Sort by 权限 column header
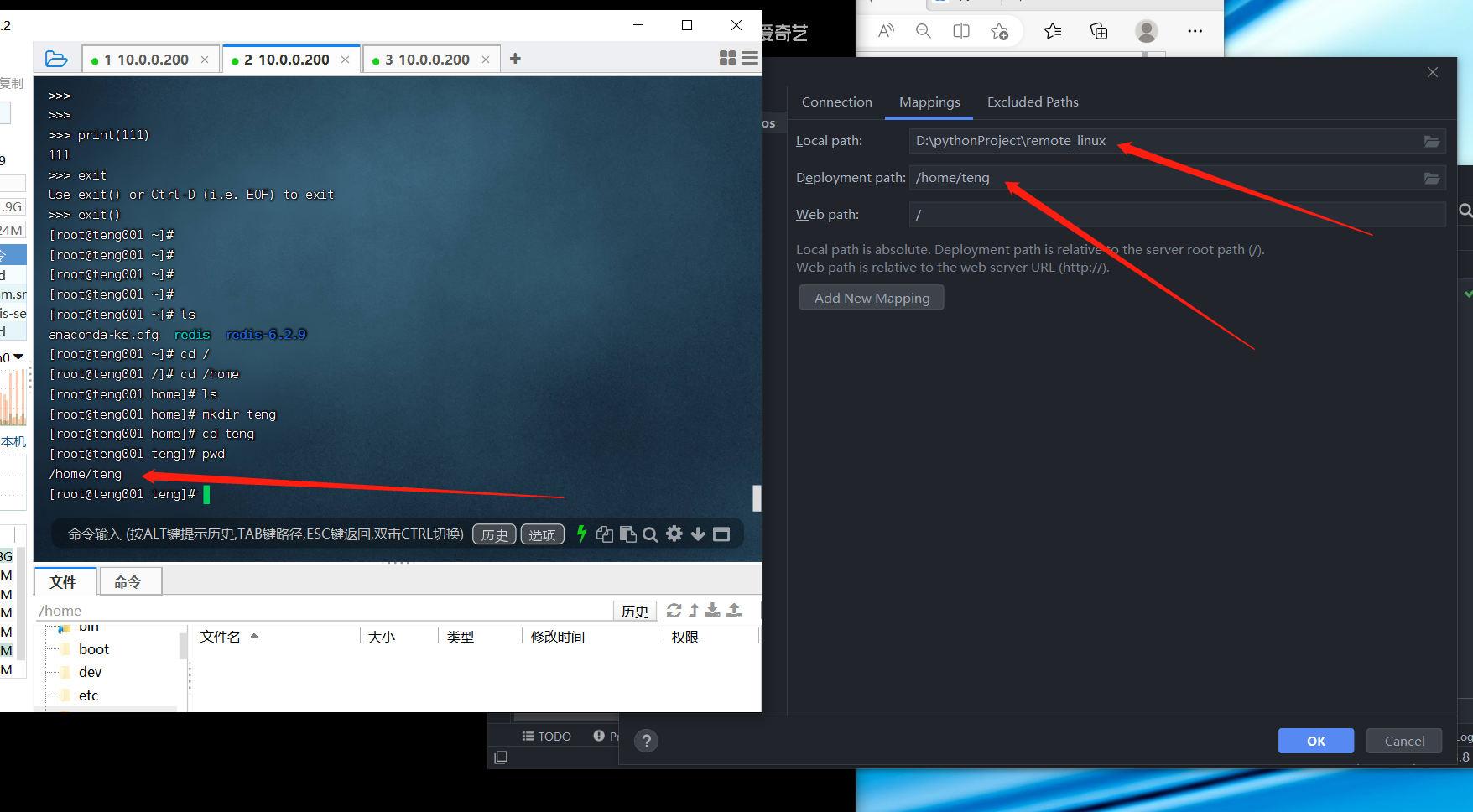 pos(711,638)
